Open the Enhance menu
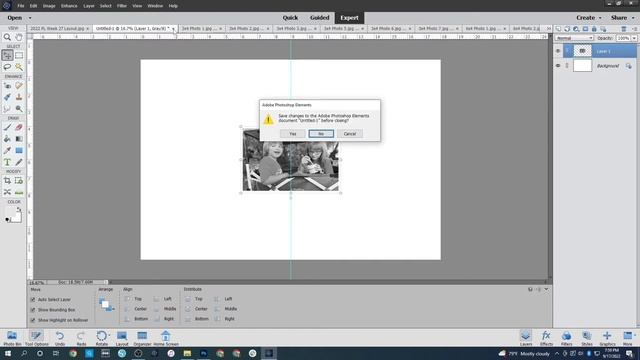Image resolution: width=640 pixels, height=360 pixels. point(69,6)
